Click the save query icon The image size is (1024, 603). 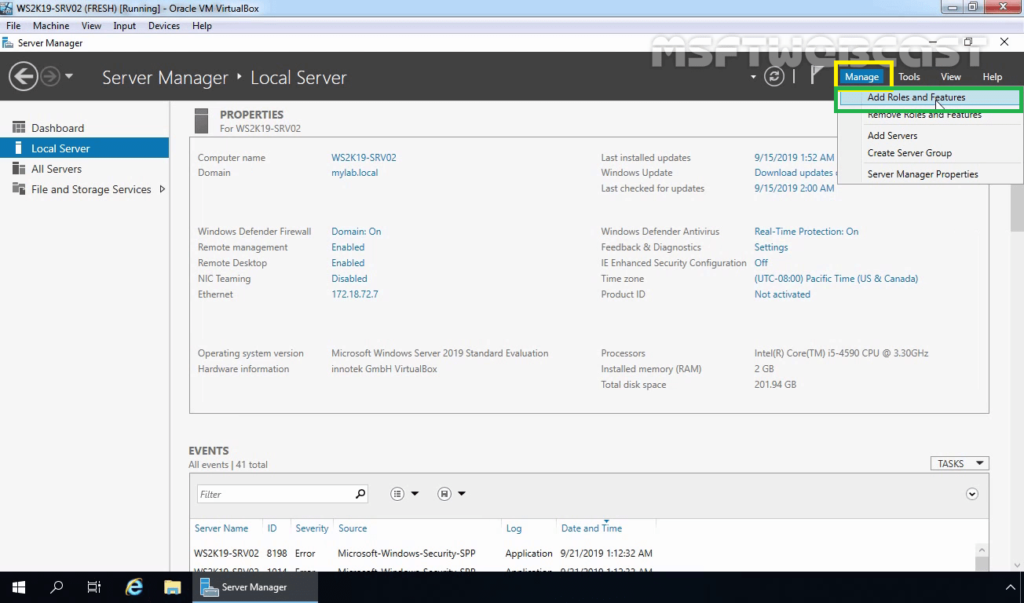point(444,494)
